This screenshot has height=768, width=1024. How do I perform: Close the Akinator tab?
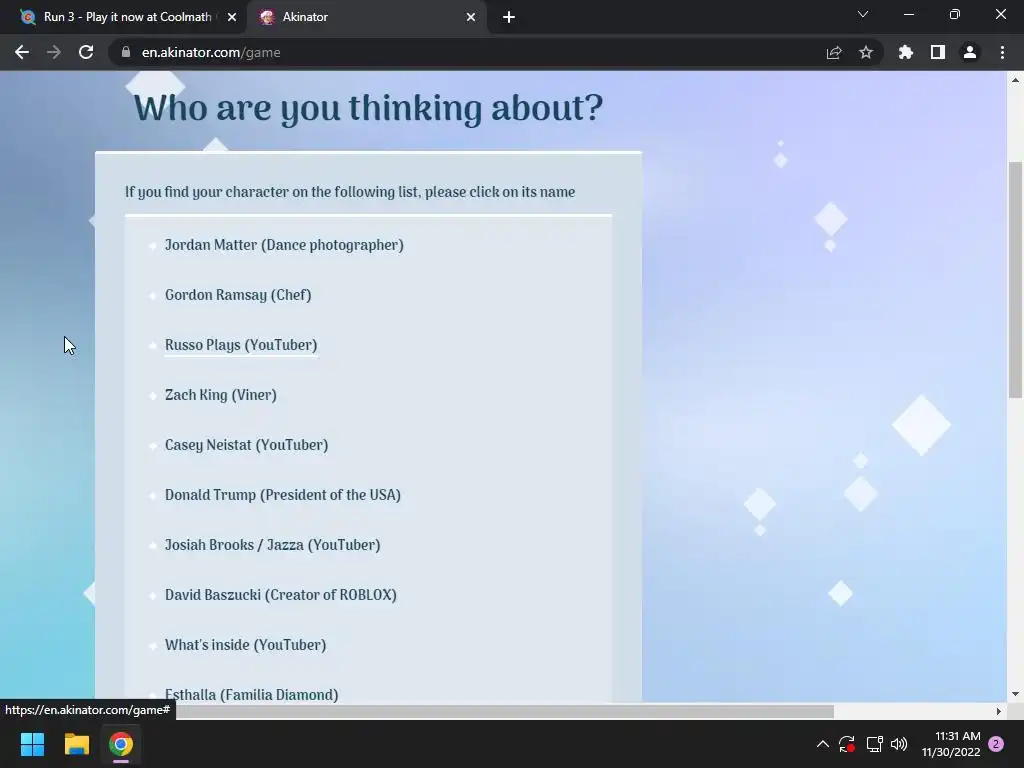pos(471,18)
